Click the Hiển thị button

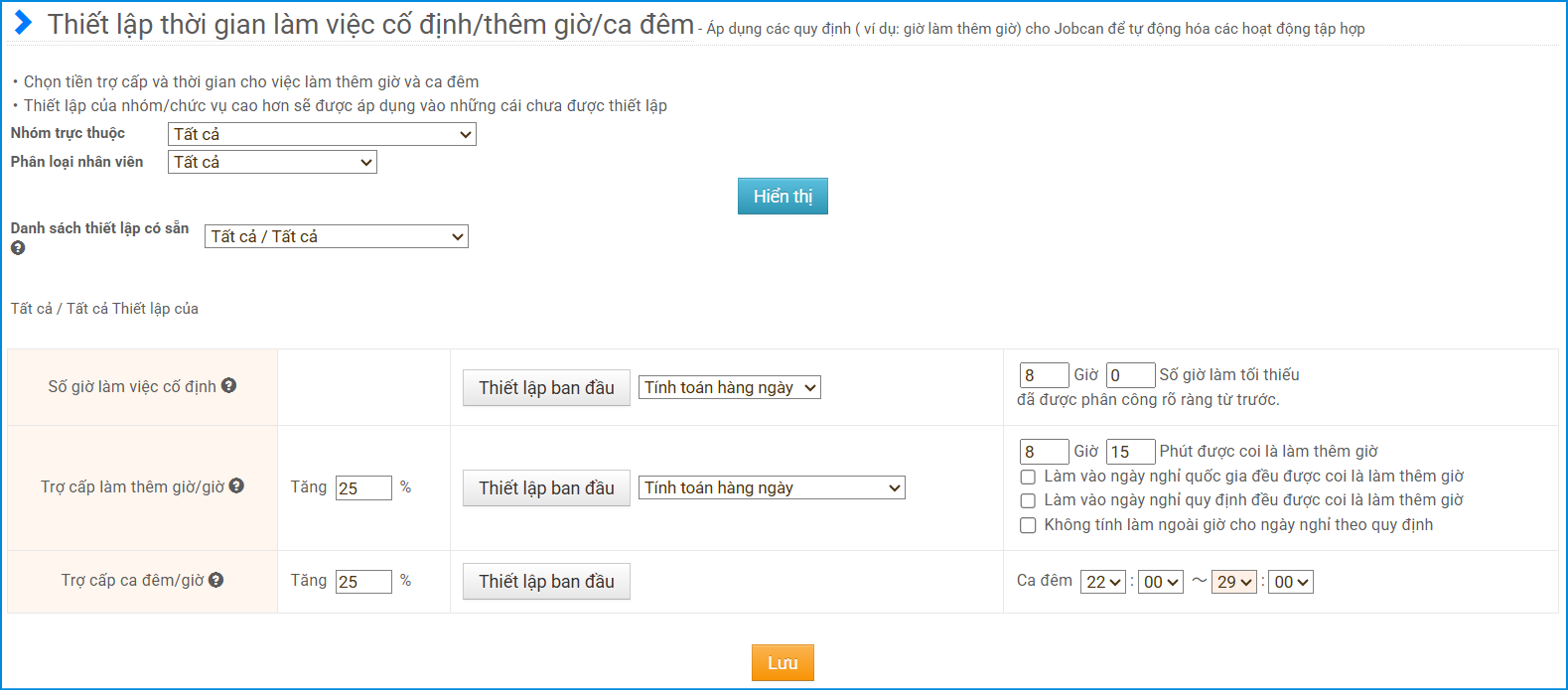tap(783, 197)
